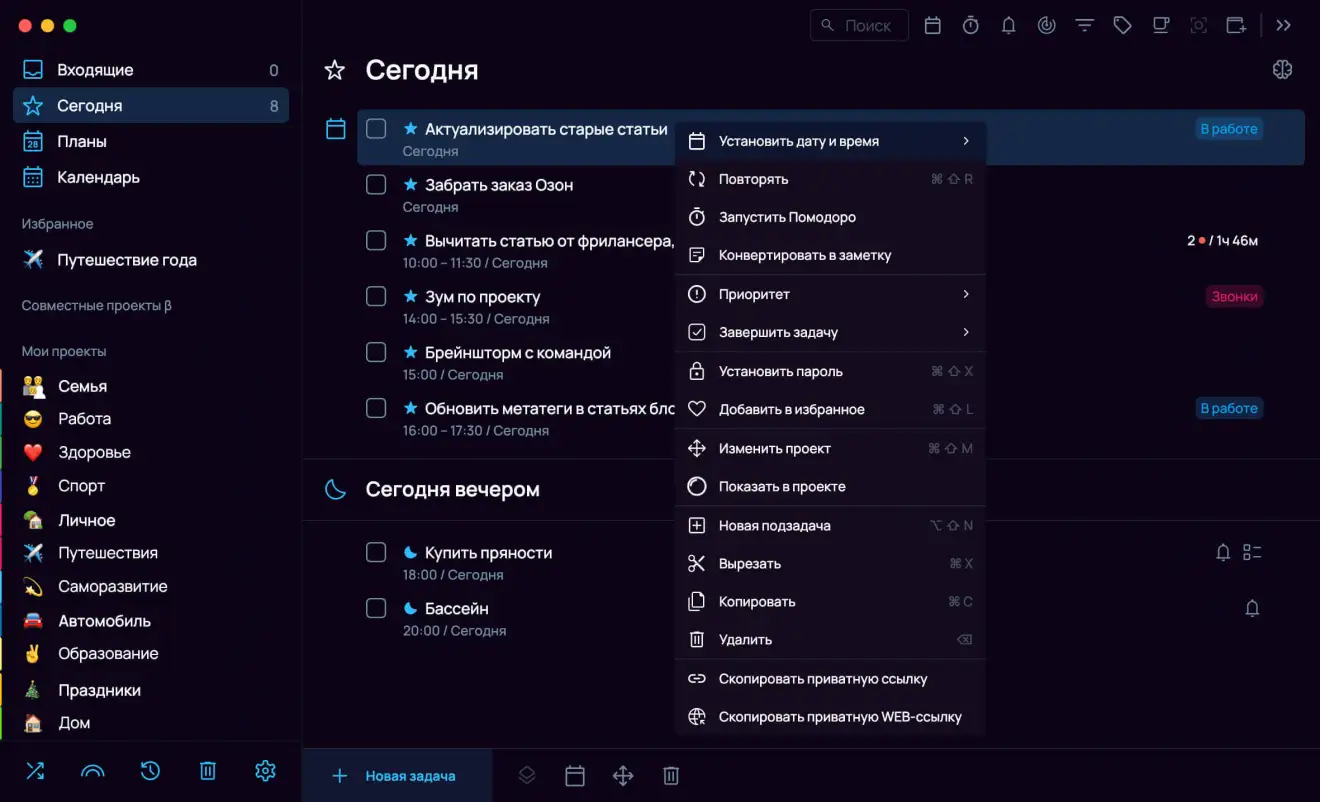1320x802 pixels.
Task: Click the filter icon in top toolbar
Action: pyautogui.click(x=1084, y=26)
